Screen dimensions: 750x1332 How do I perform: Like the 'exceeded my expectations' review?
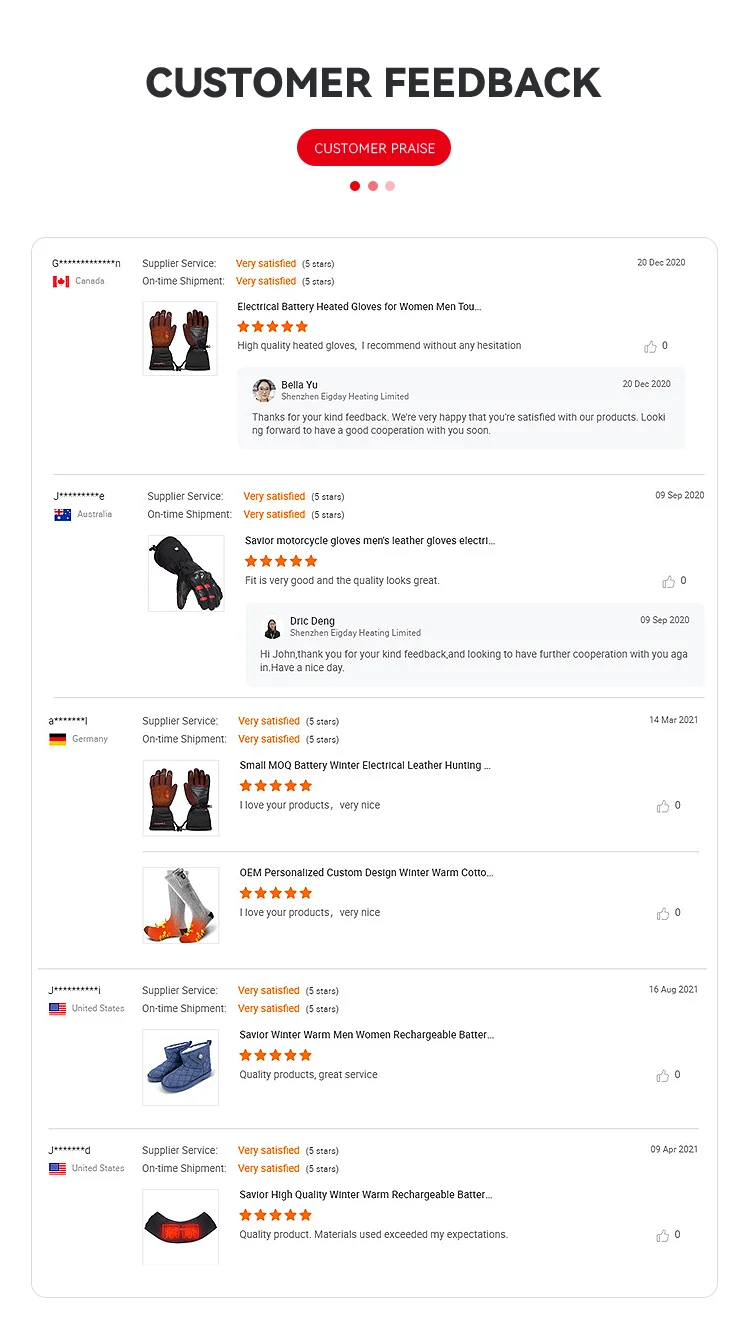pos(663,1236)
